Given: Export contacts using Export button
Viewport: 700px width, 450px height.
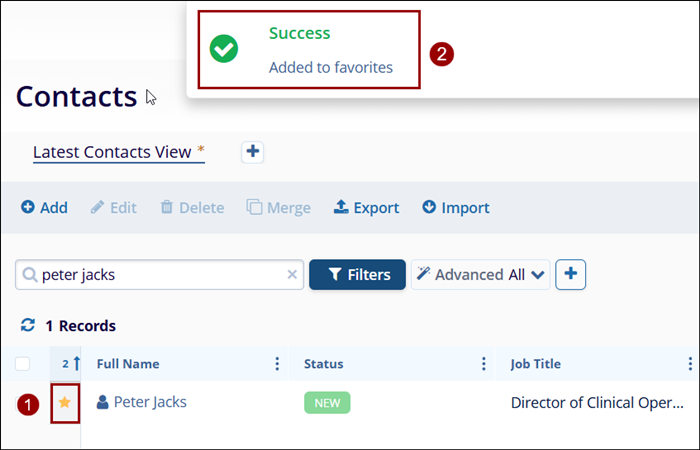Looking at the screenshot, I should tap(366, 208).
